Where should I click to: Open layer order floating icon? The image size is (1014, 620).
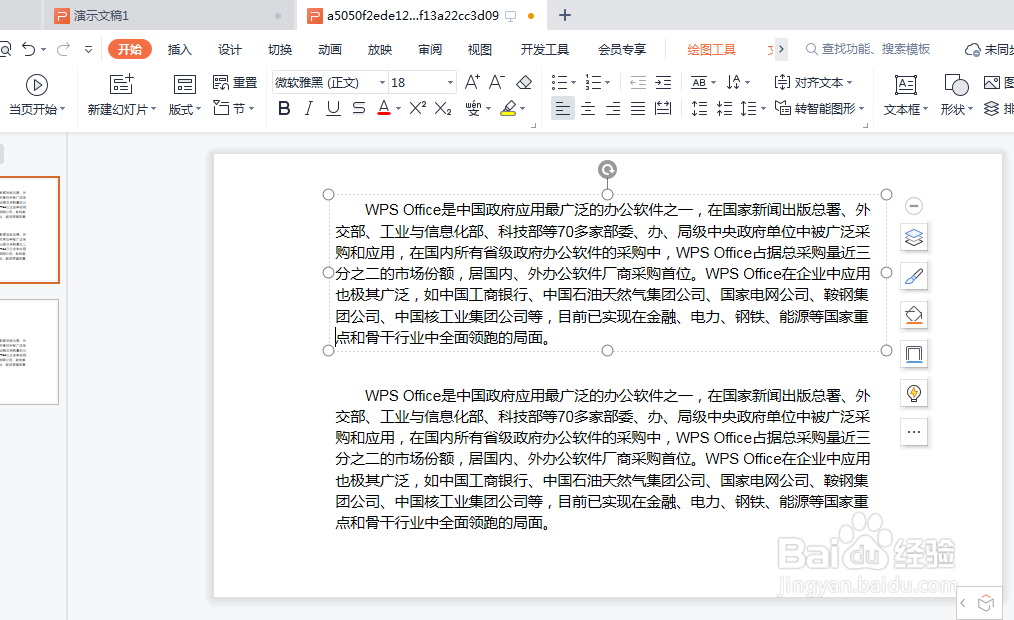(x=914, y=237)
